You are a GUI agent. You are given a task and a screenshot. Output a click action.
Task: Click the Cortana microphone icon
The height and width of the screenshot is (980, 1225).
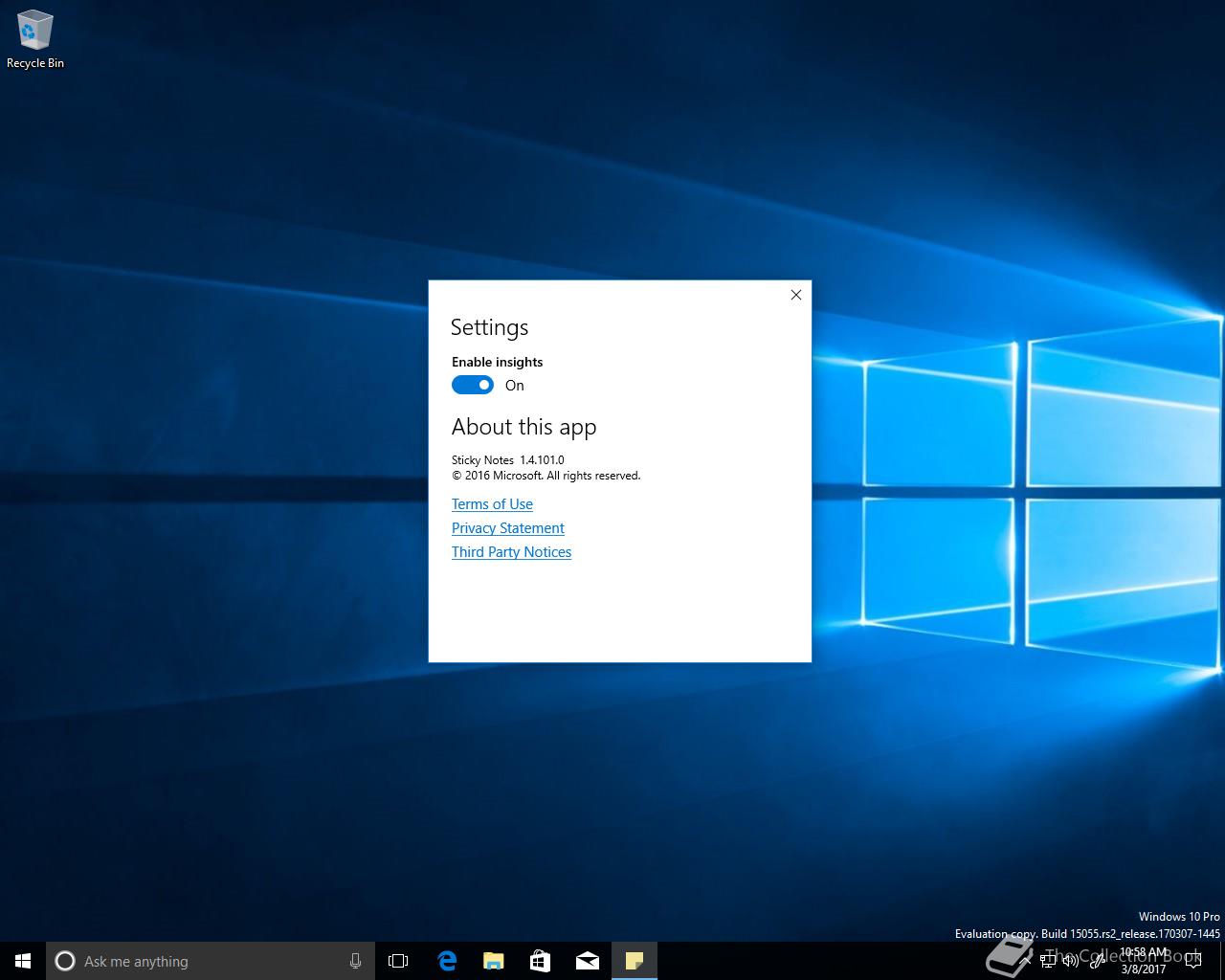click(355, 961)
